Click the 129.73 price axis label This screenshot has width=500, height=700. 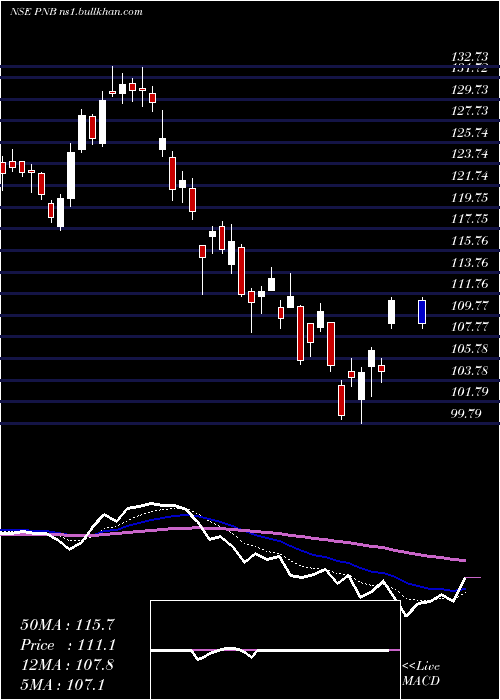coord(470,90)
